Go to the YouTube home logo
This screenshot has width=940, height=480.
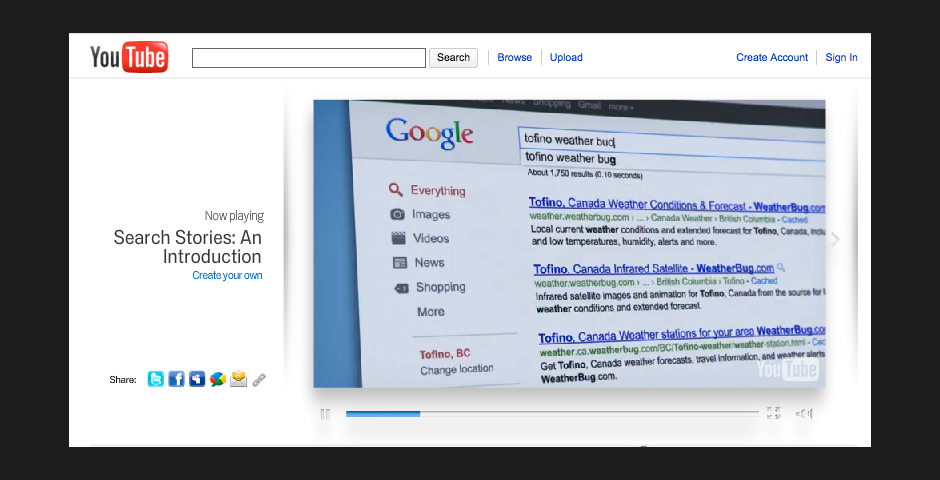click(129, 57)
